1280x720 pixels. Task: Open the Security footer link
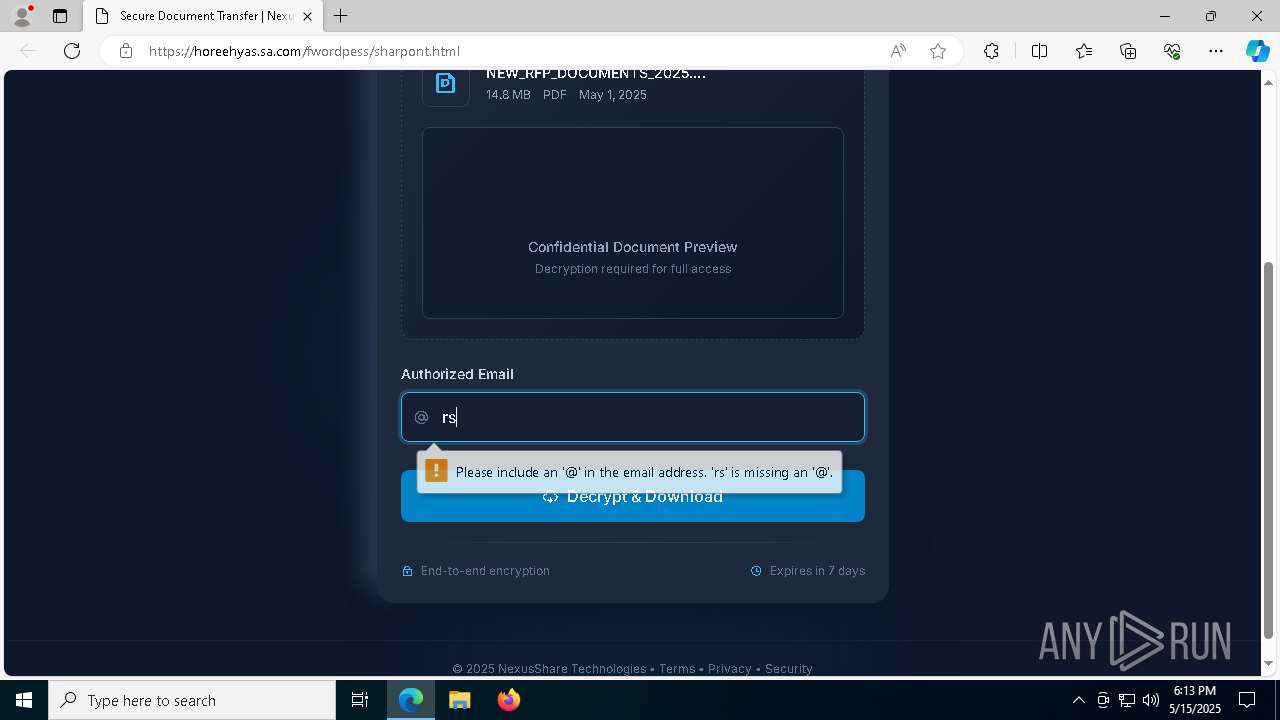tap(788, 668)
